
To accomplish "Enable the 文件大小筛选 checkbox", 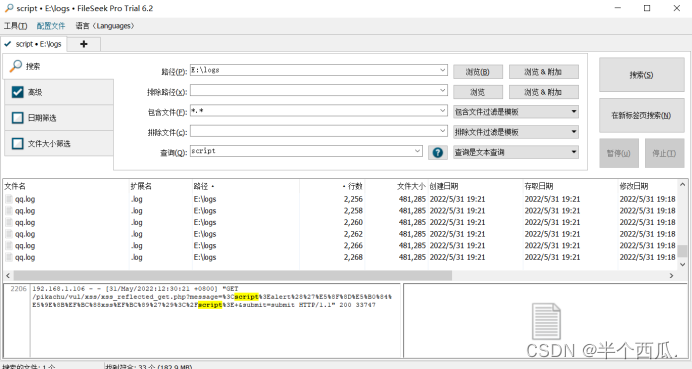I will point(18,143).
